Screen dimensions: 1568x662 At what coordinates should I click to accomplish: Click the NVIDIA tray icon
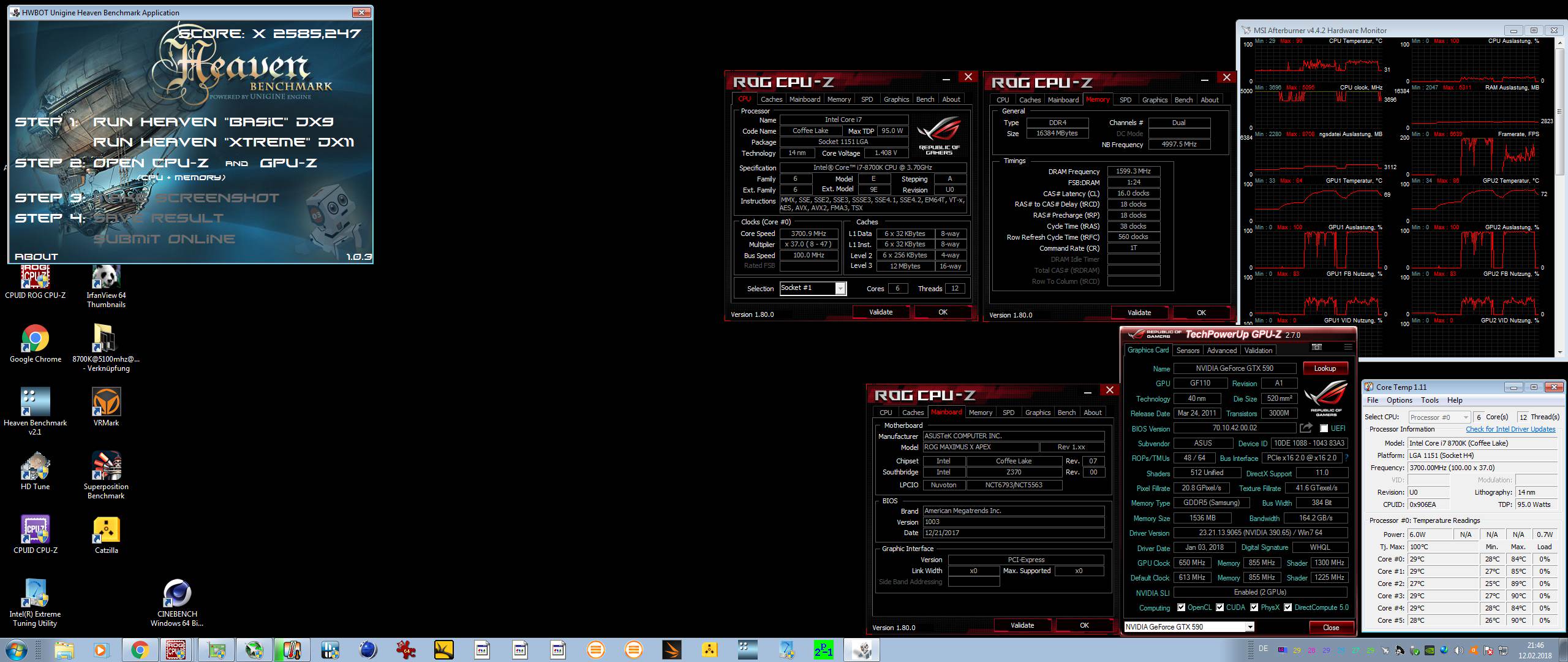1429,650
